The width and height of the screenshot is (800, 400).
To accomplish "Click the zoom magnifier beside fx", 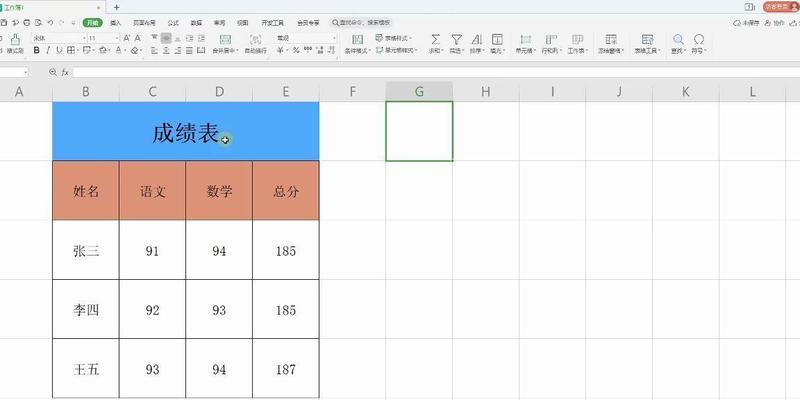I will point(53,72).
